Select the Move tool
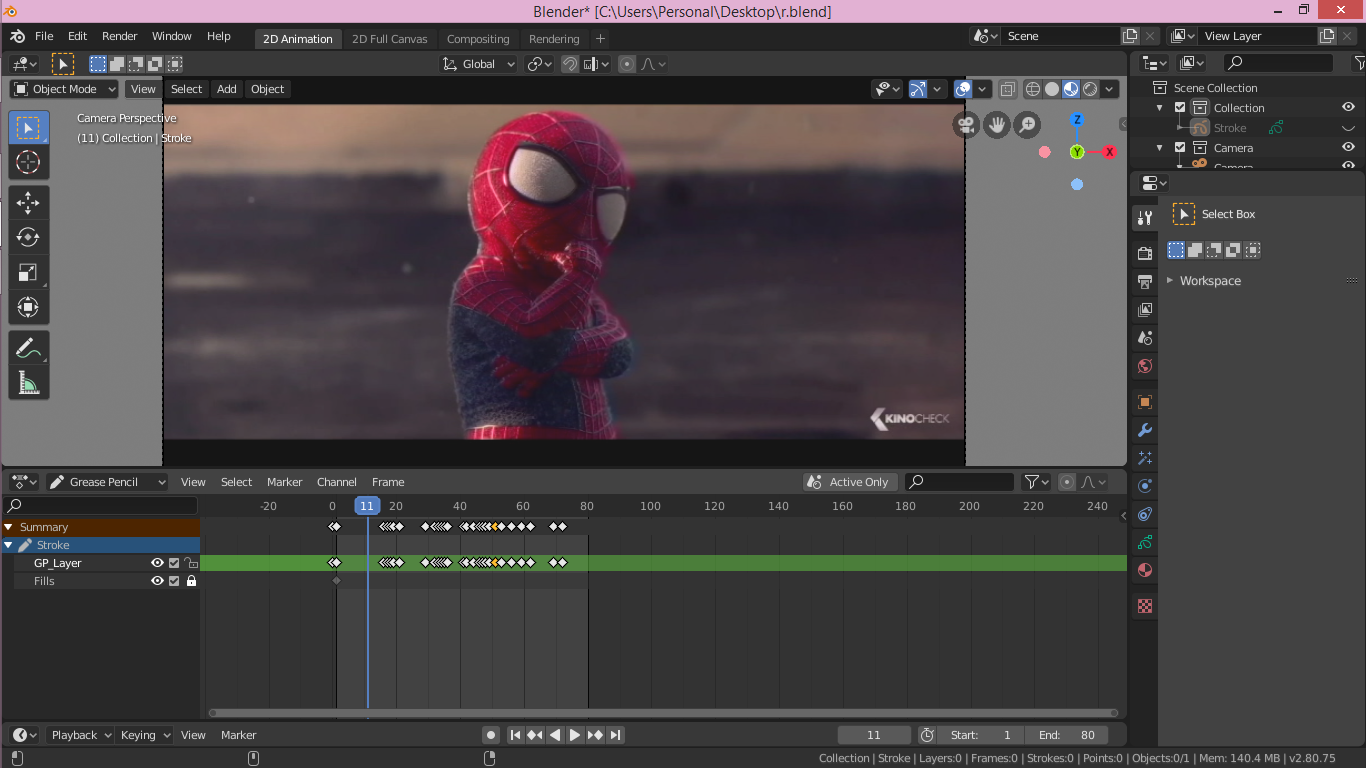 [28, 202]
